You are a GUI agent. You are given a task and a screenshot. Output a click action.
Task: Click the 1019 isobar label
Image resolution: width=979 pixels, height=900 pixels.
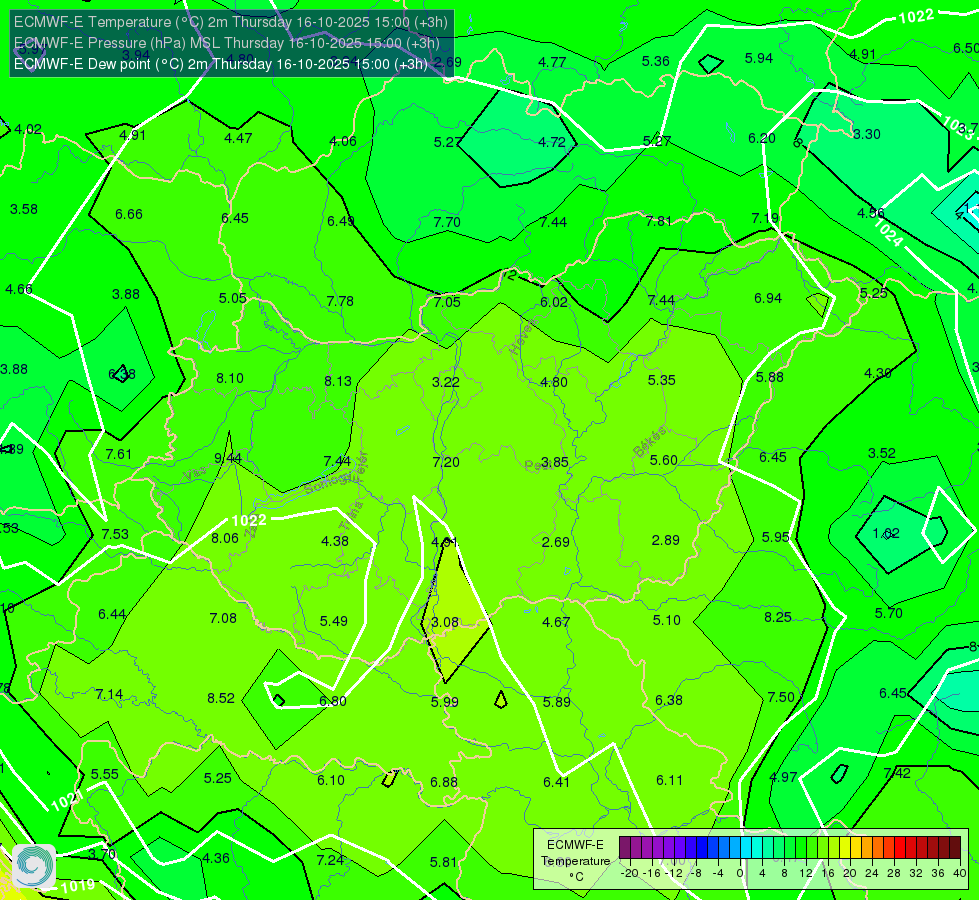pos(78,885)
